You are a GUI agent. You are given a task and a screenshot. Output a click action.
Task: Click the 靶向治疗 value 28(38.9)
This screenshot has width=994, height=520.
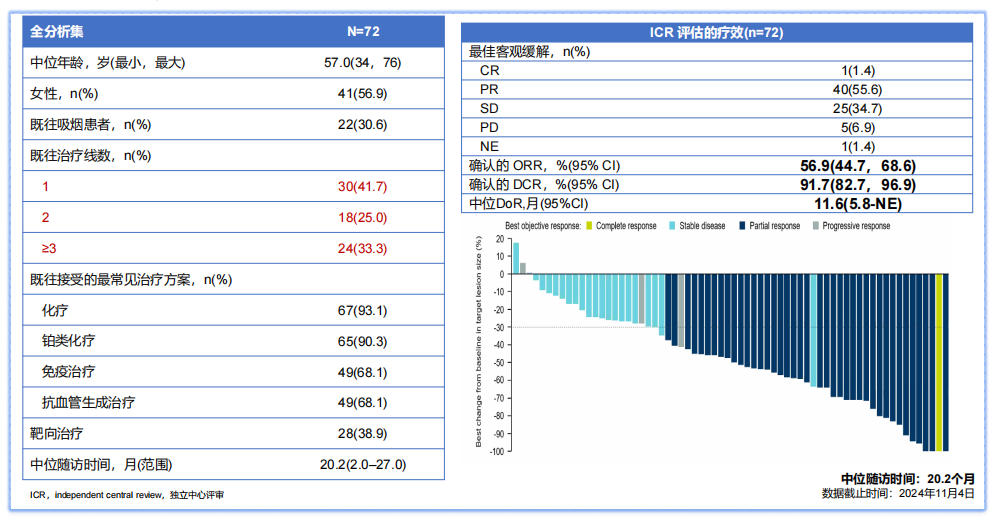click(362, 434)
